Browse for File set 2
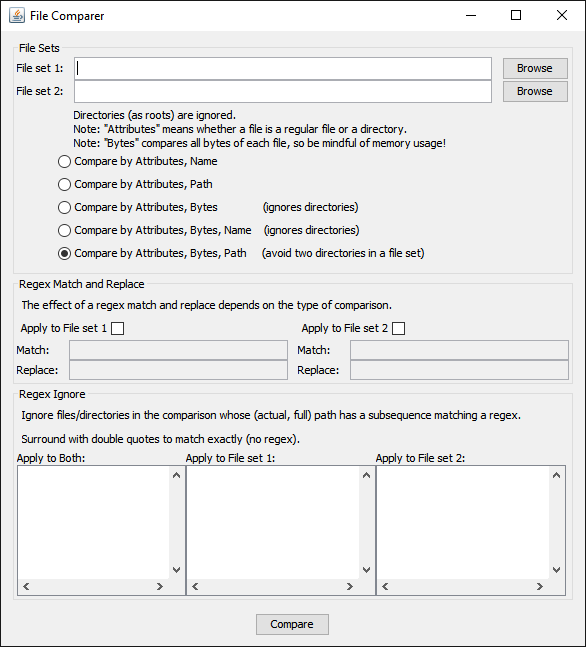 click(x=535, y=91)
